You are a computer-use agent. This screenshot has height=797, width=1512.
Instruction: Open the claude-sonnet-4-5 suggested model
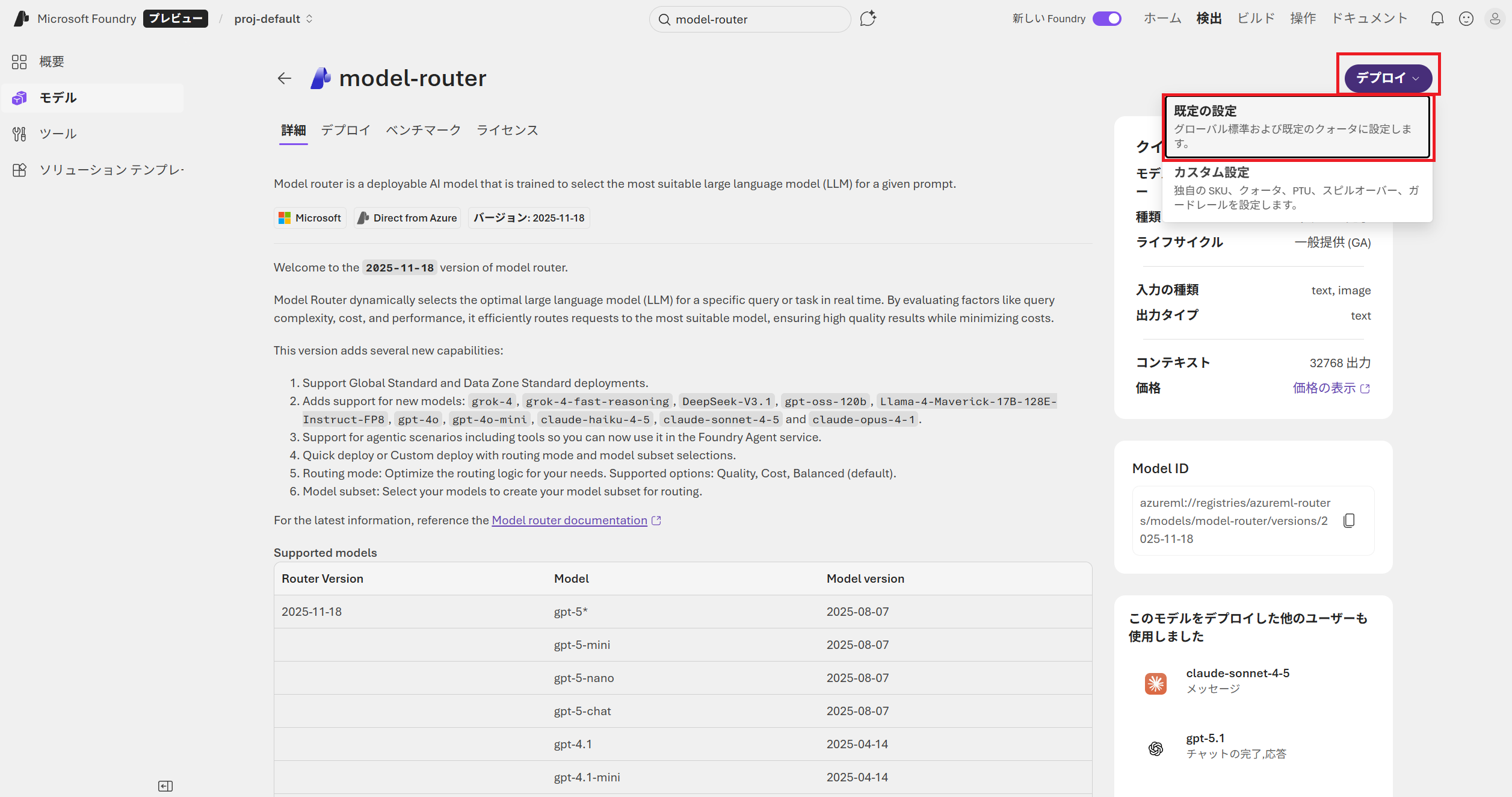(1237, 674)
